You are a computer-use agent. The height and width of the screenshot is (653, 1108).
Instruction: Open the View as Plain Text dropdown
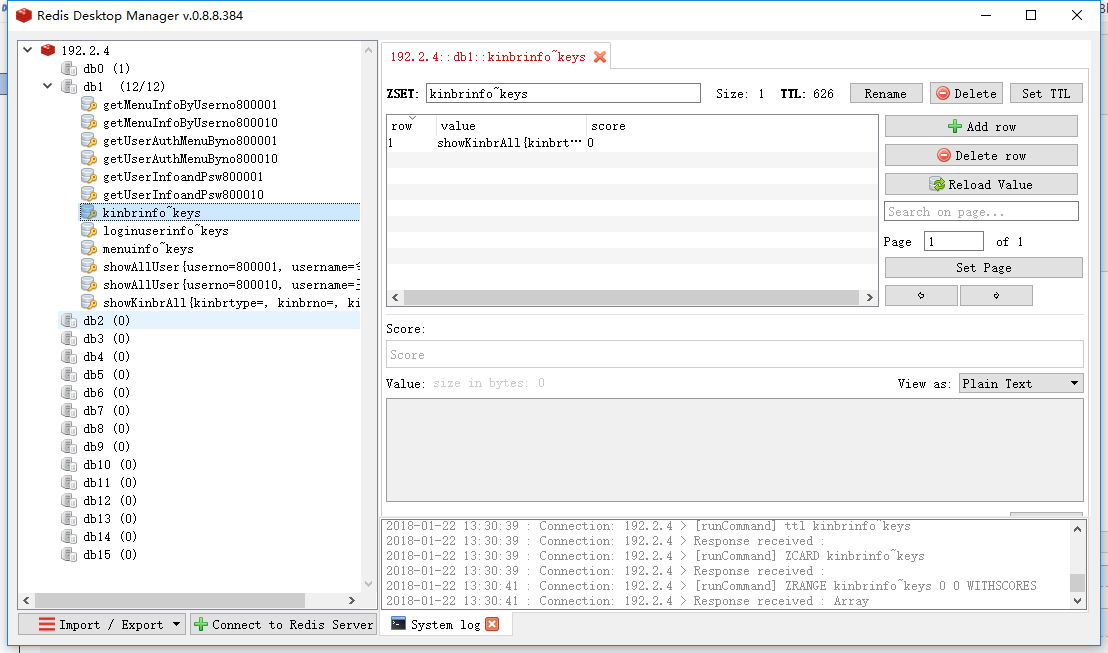(x=1020, y=384)
